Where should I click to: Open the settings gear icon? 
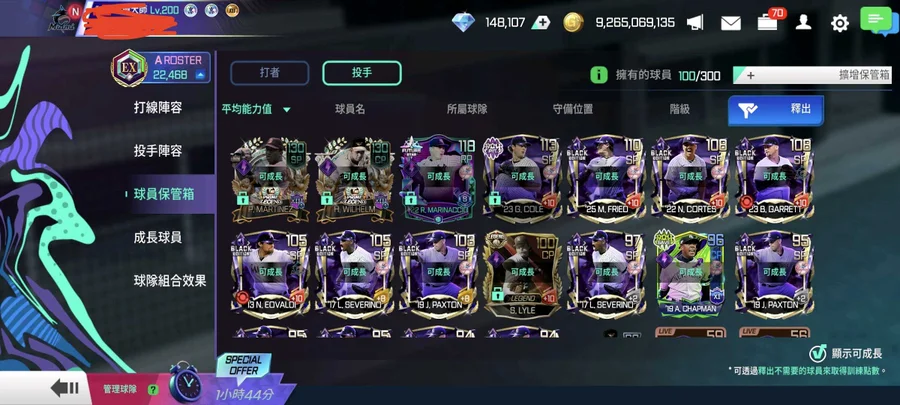[x=840, y=24]
